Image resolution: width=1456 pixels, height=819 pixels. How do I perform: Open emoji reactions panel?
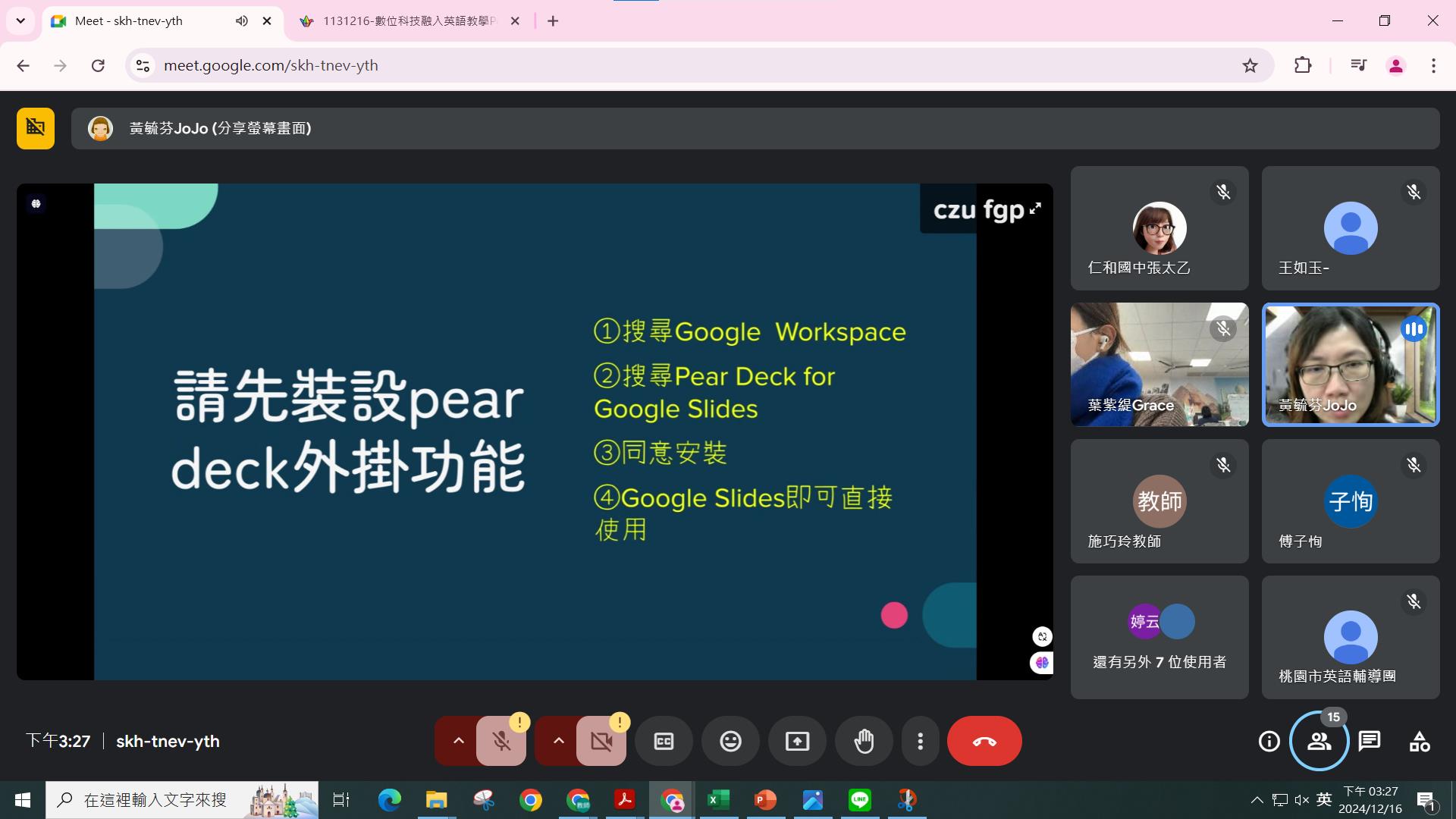click(x=730, y=742)
